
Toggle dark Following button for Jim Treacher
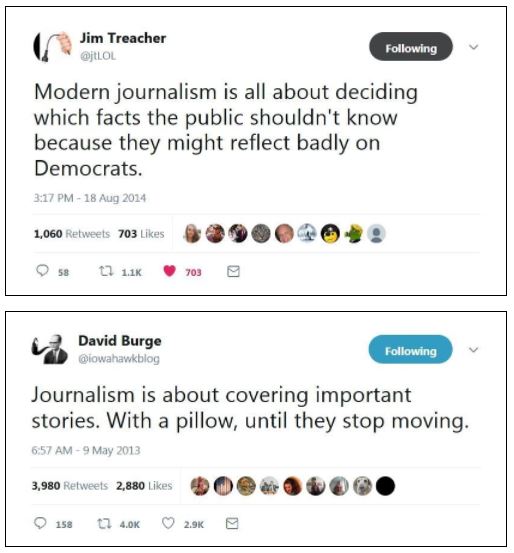click(x=411, y=47)
